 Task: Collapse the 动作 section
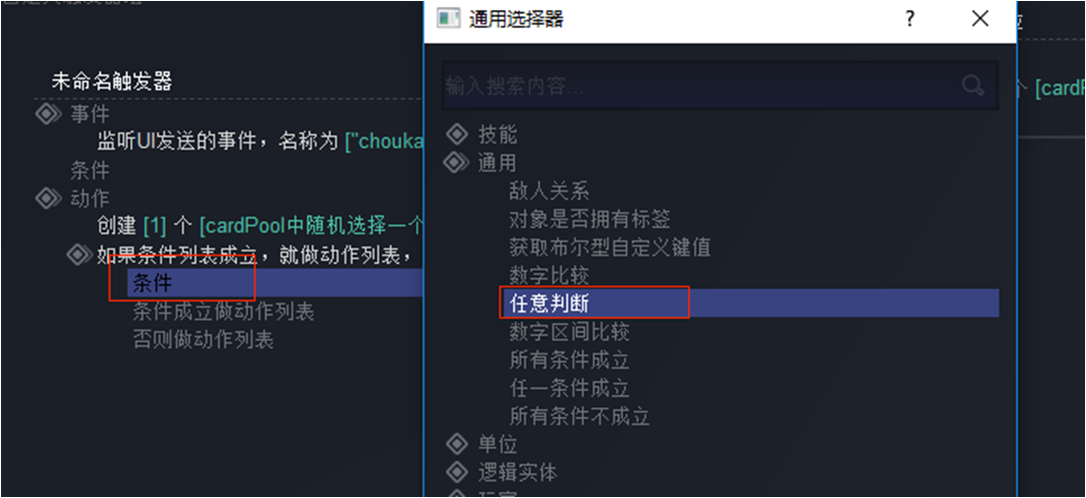click(x=47, y=198)
